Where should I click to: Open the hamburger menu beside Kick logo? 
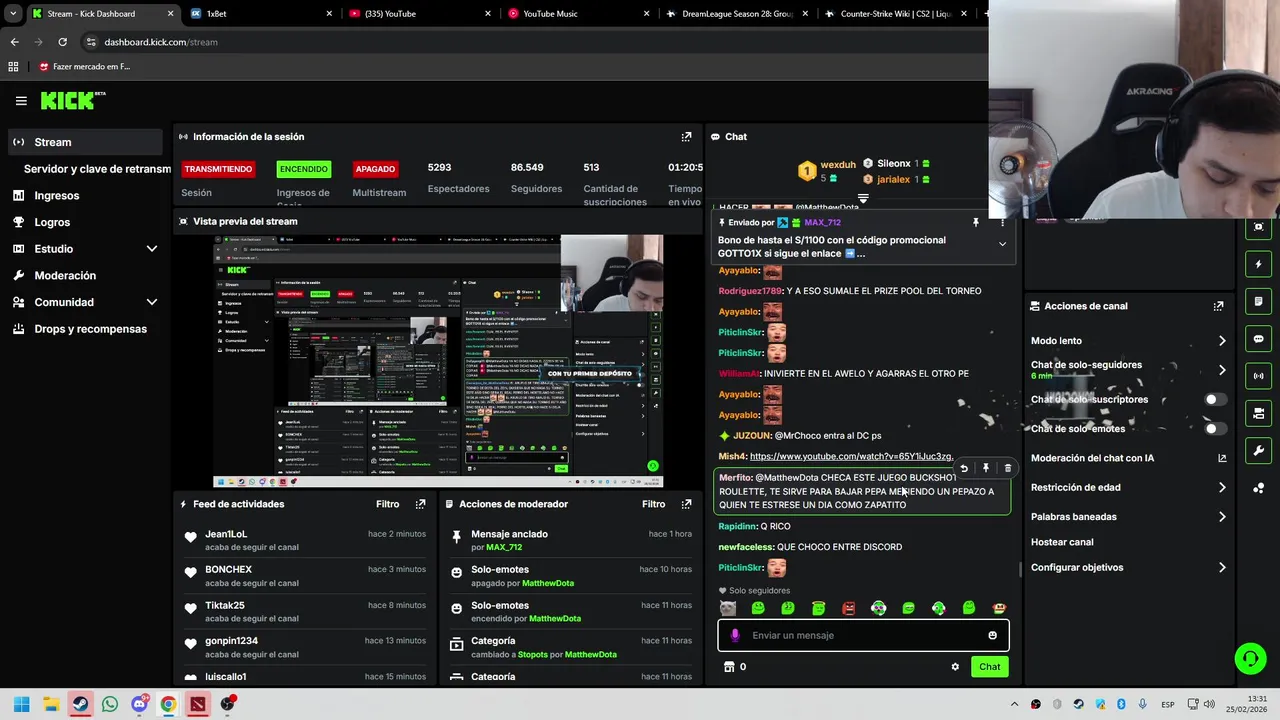[x=21, y=101]
